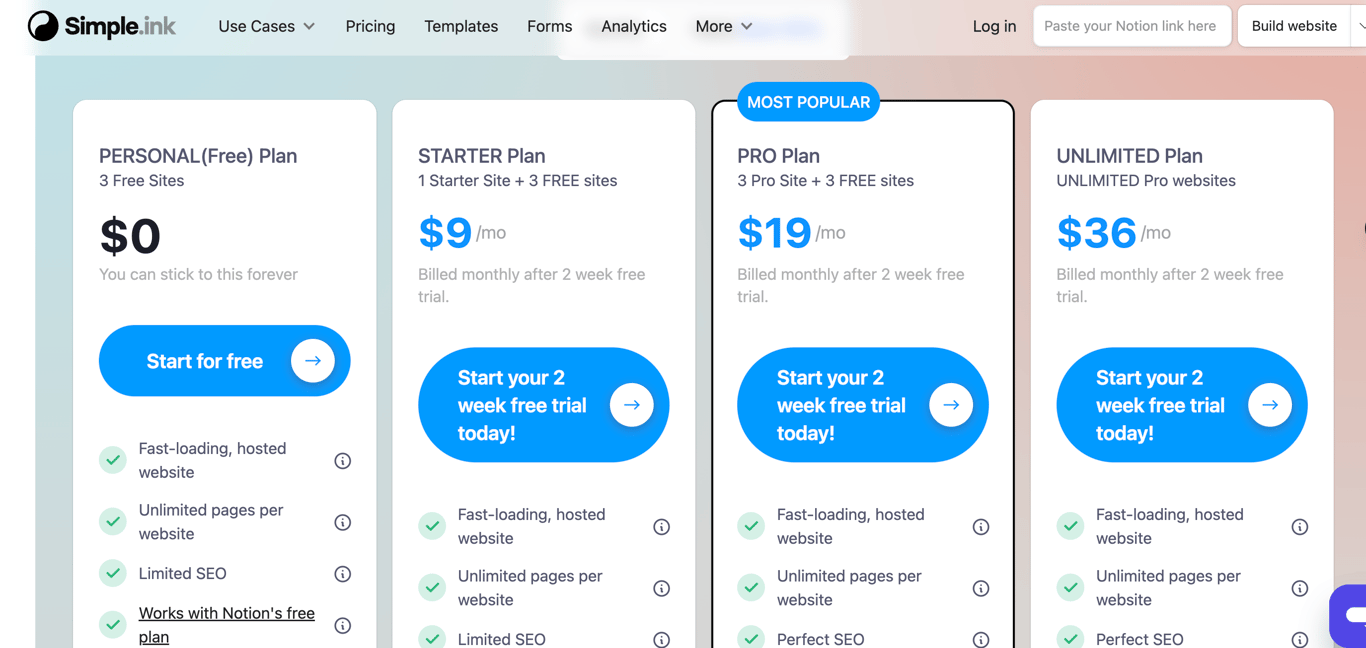The height and width of the screenshot is (648, 1366).
Task: Click info icon beside Fast-loading website on UNLIMITED plan
Action: pyautogui.click(x=1300, y=525)
